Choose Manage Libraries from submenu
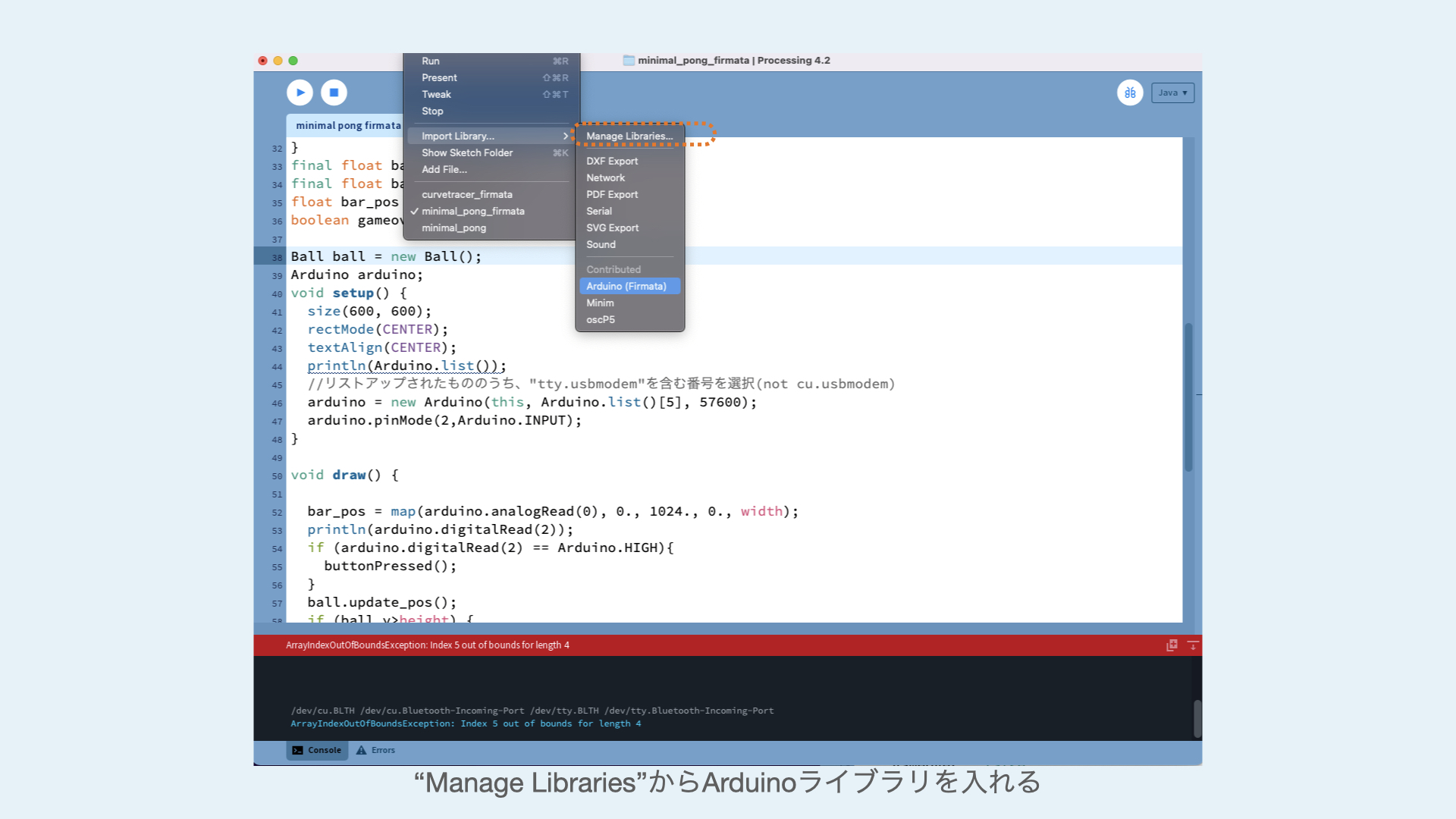1456x819 pixels. click(x=629, y=136)
